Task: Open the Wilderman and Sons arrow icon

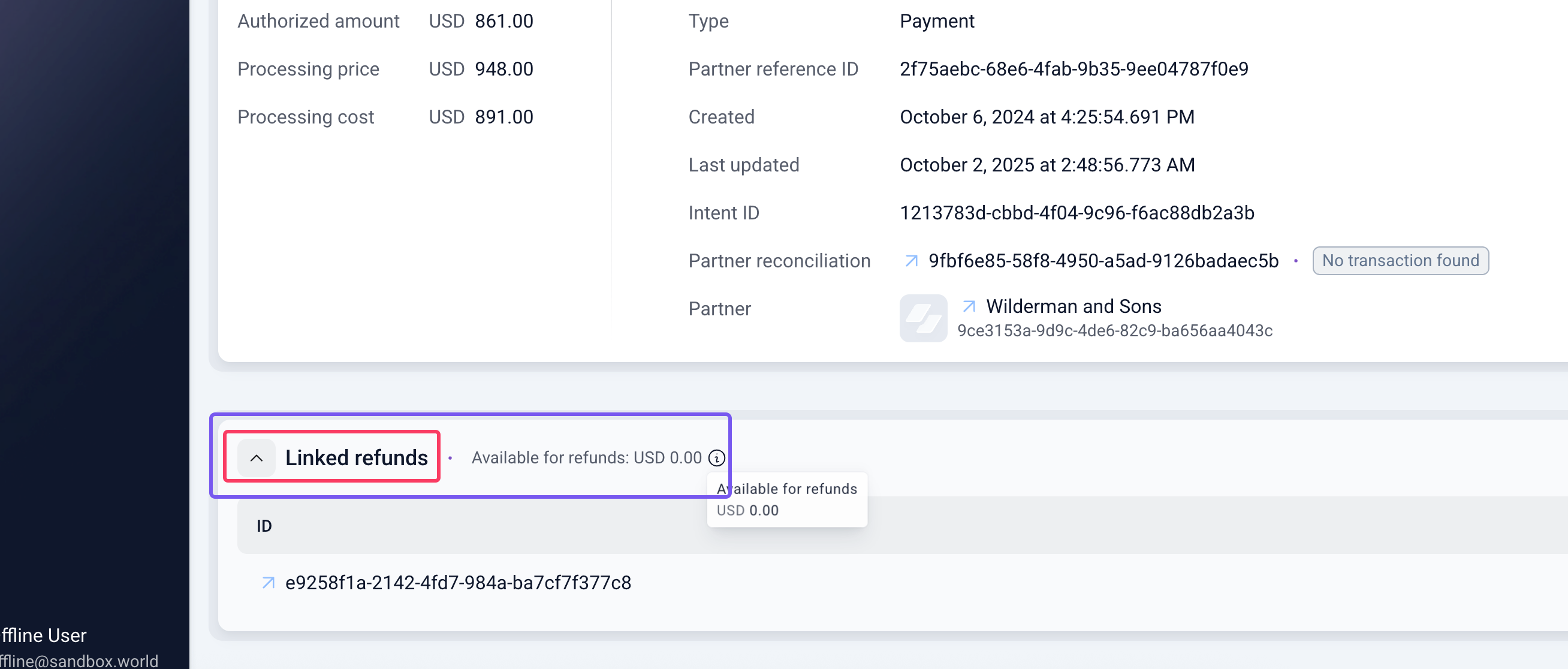Action: pos(969,306)
